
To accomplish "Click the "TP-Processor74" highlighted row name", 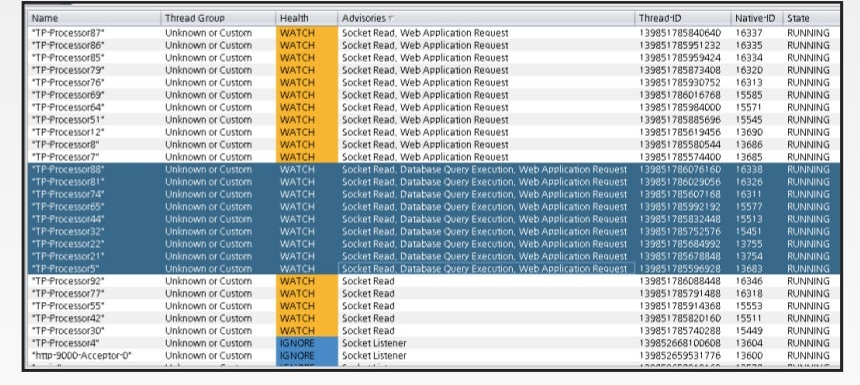I will click(x=68, y=194).
